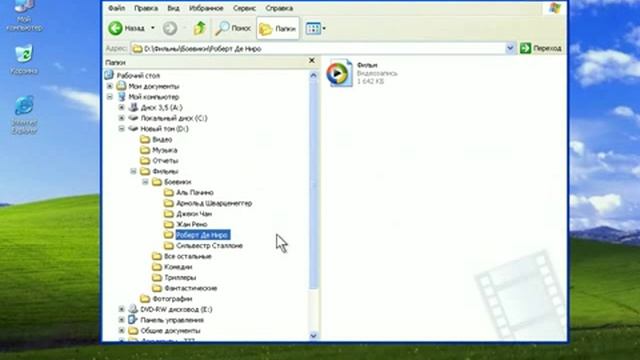The image size is (640, 360).
Task: Select the Видео folder icon
Action: pyautogui.click(x=145, y=139)
